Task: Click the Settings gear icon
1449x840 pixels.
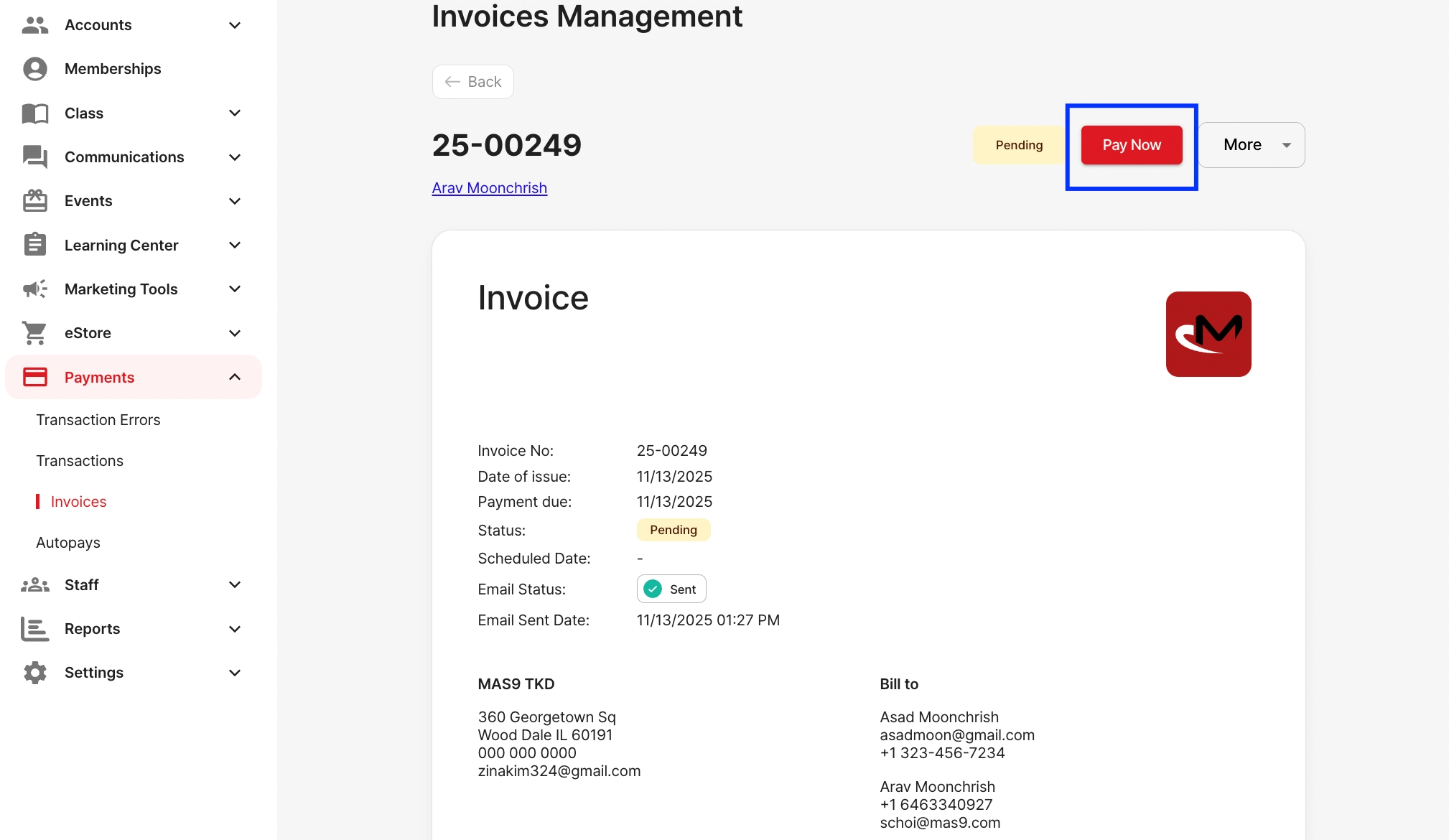Action: (34, 673)
